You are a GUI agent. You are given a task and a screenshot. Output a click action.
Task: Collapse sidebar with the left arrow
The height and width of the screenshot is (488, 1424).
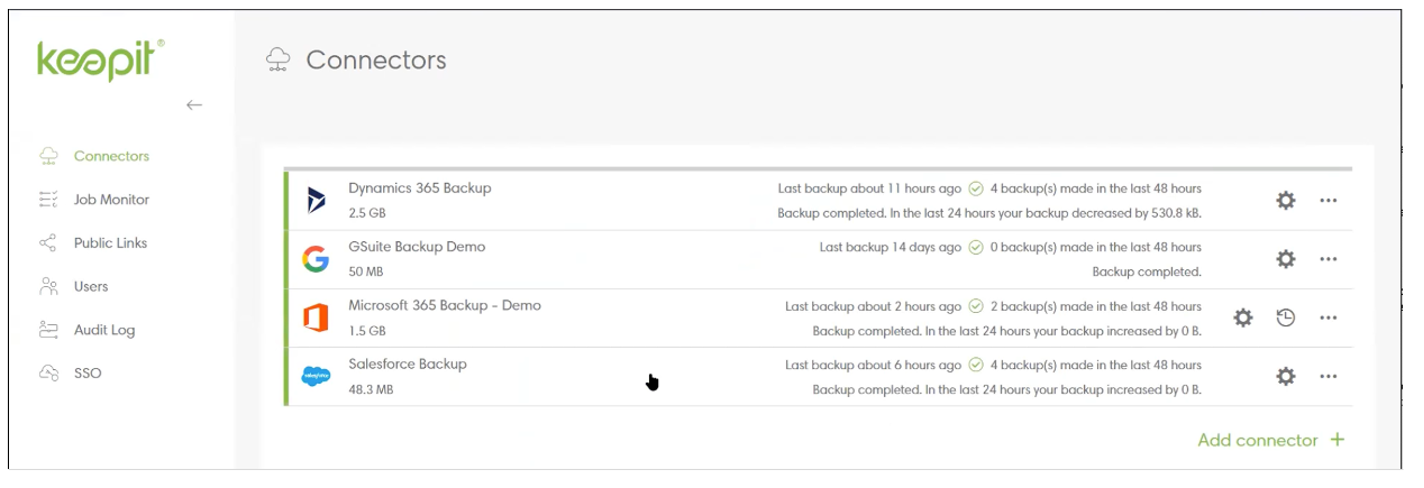tap(194, 105)
